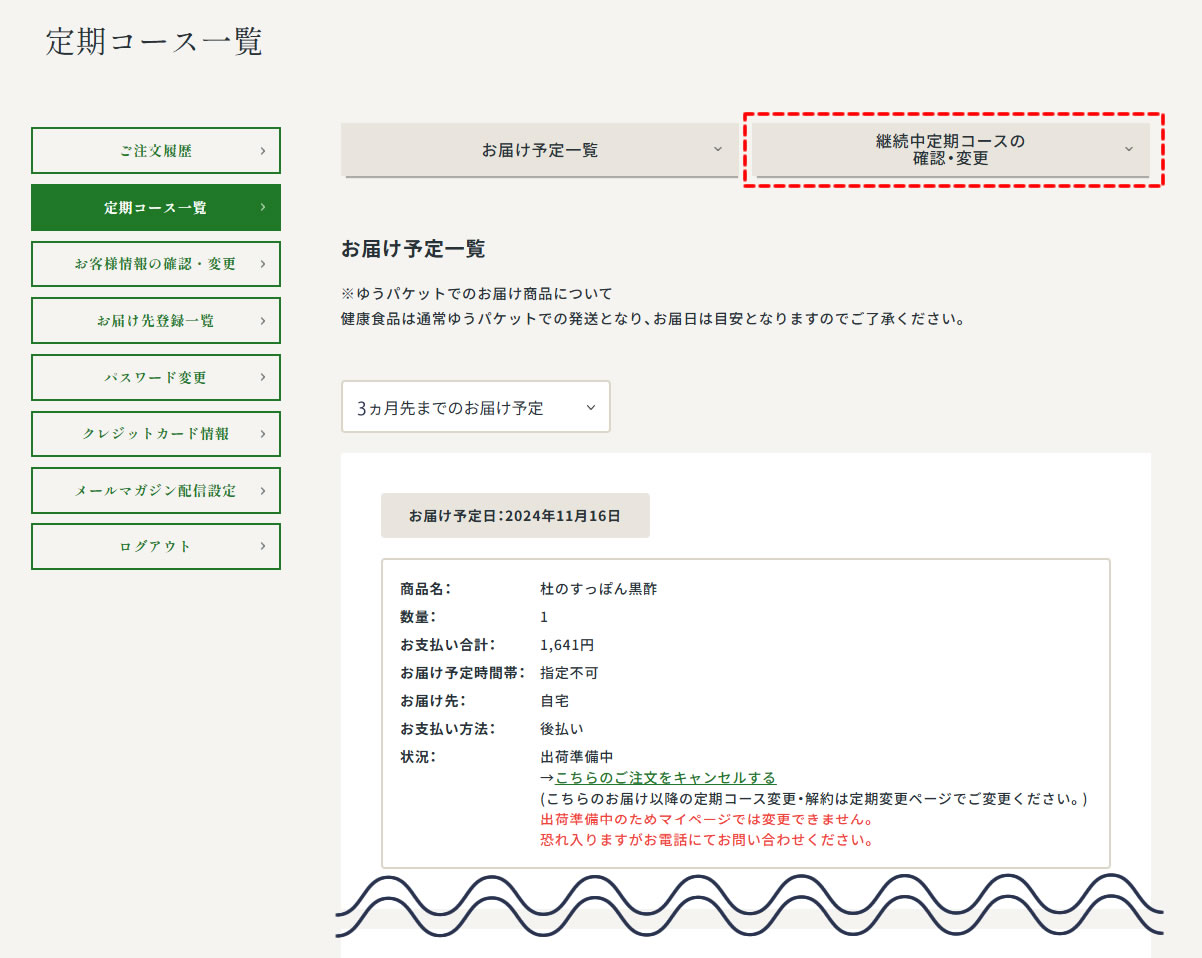Click the 1,641円 payment total
The image size is (1202, 958).
[x=567, y=645]
